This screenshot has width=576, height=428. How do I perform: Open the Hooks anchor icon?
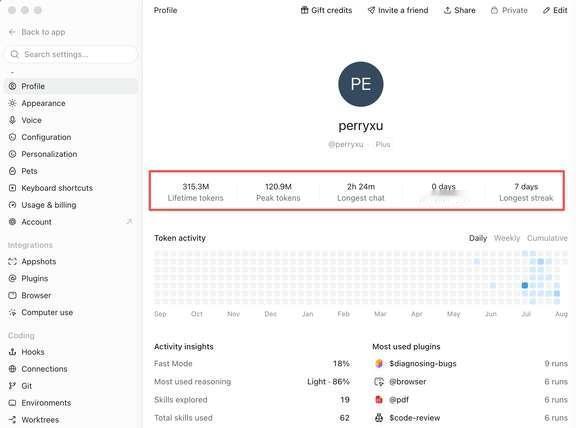pos(12,352)
